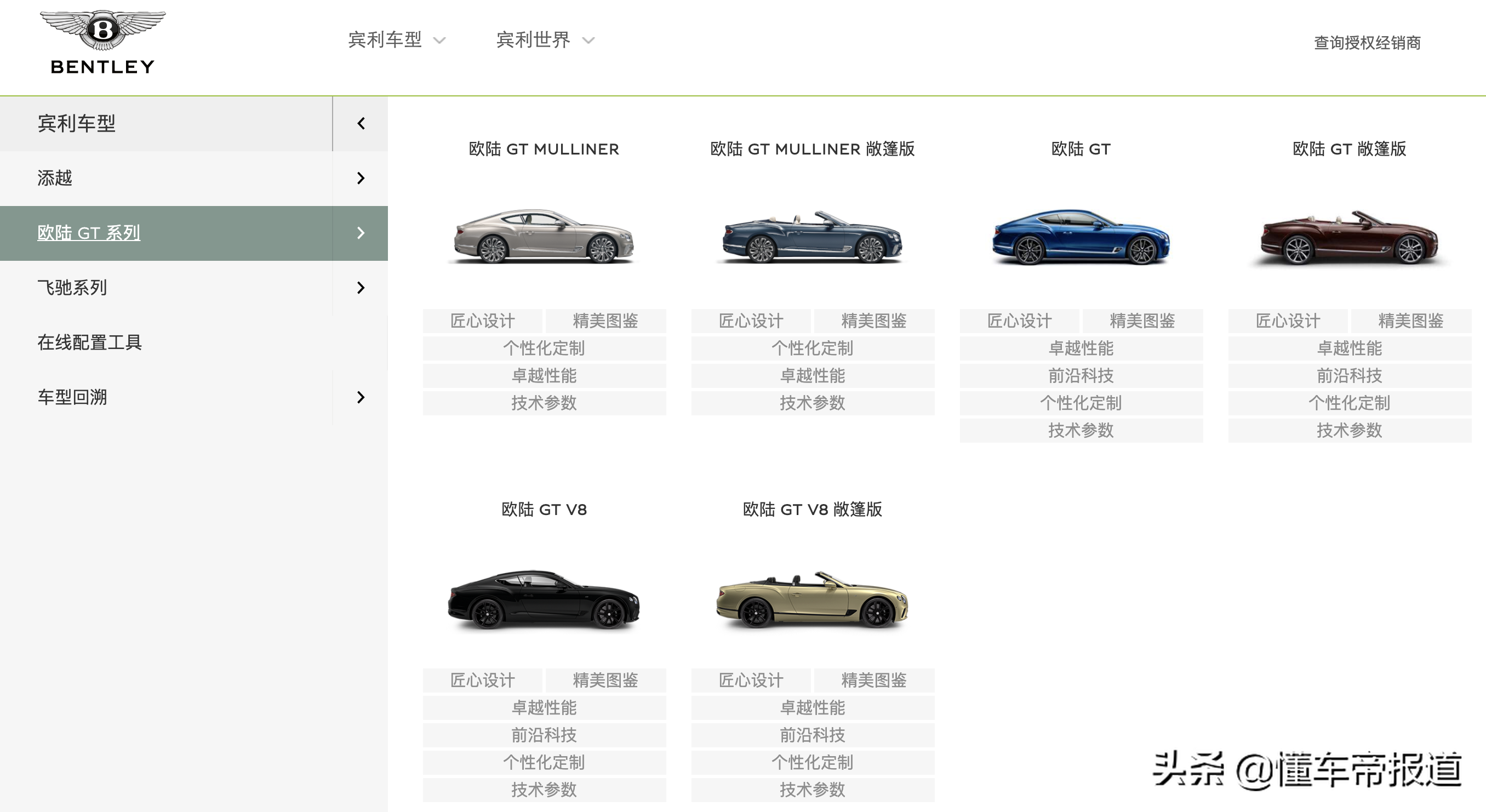Open 个性化定制 under black 欧陆 GT V8
The image size is (1486, 812).
coord(544,762)
